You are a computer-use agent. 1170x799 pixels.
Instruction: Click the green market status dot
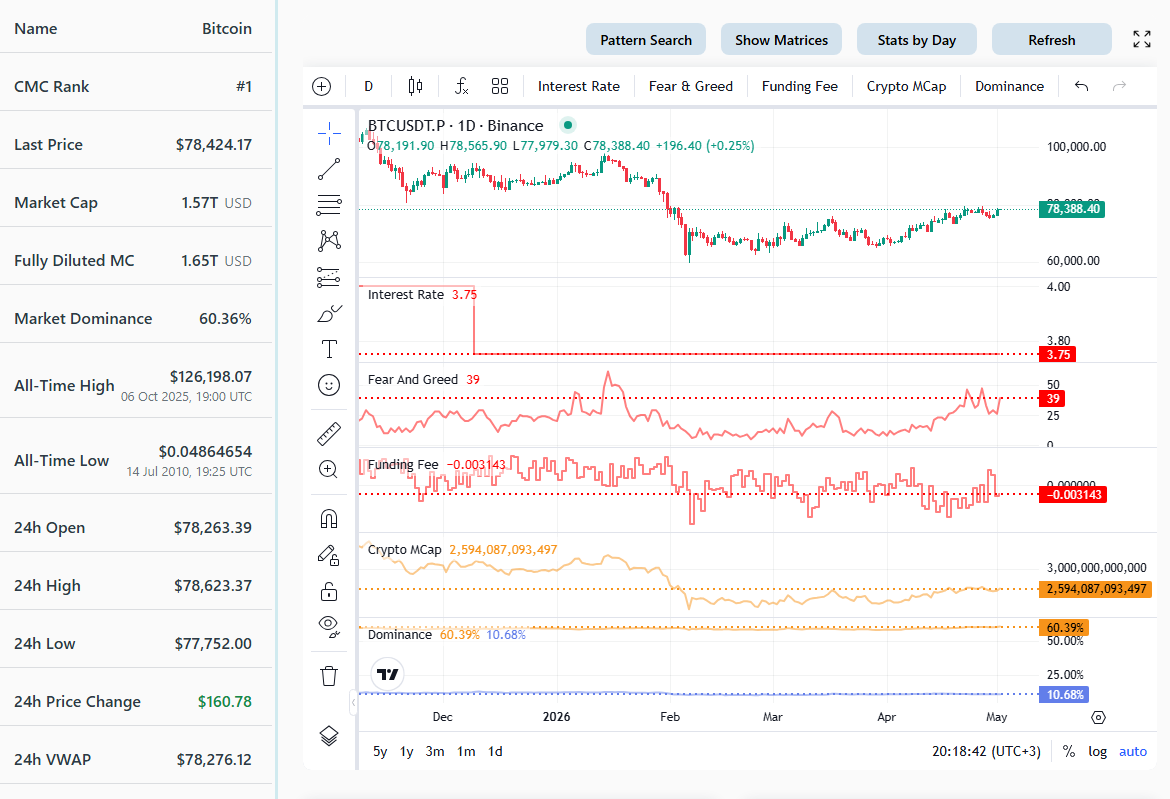coord(568,125)
